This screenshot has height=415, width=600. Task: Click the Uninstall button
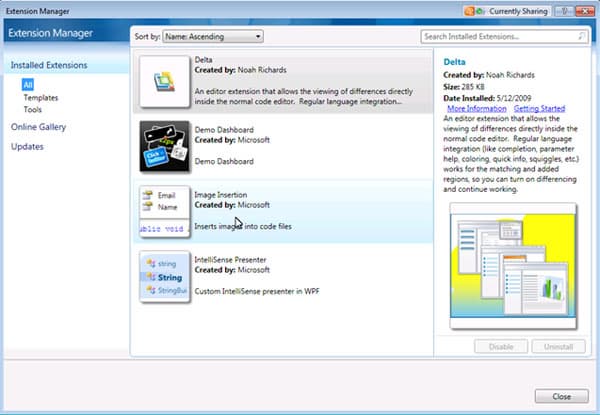coord(558,347)
